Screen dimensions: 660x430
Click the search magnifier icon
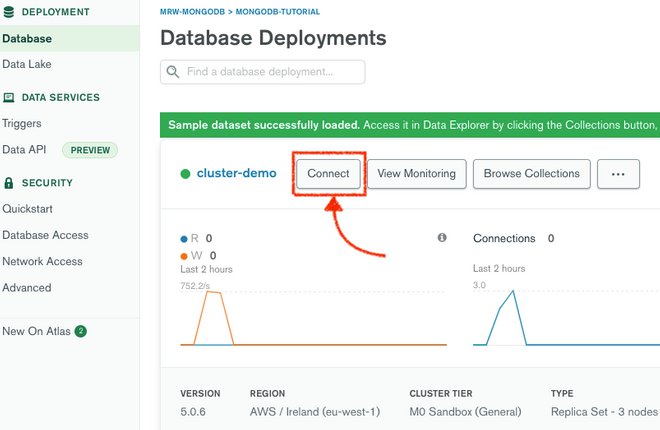pos(174,72)
